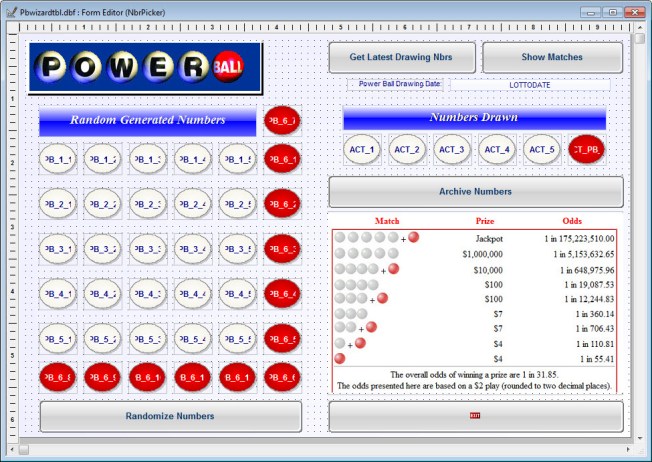
Task: Pick the PB_4_3 ball control
Action: [148, 294]
